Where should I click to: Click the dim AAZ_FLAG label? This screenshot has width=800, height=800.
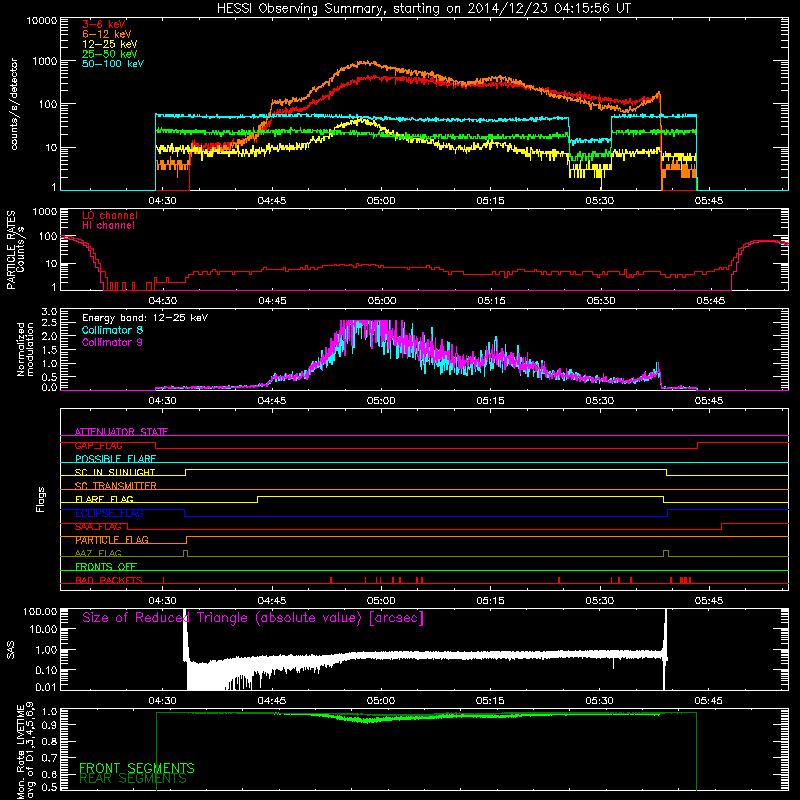click(98, 553)
